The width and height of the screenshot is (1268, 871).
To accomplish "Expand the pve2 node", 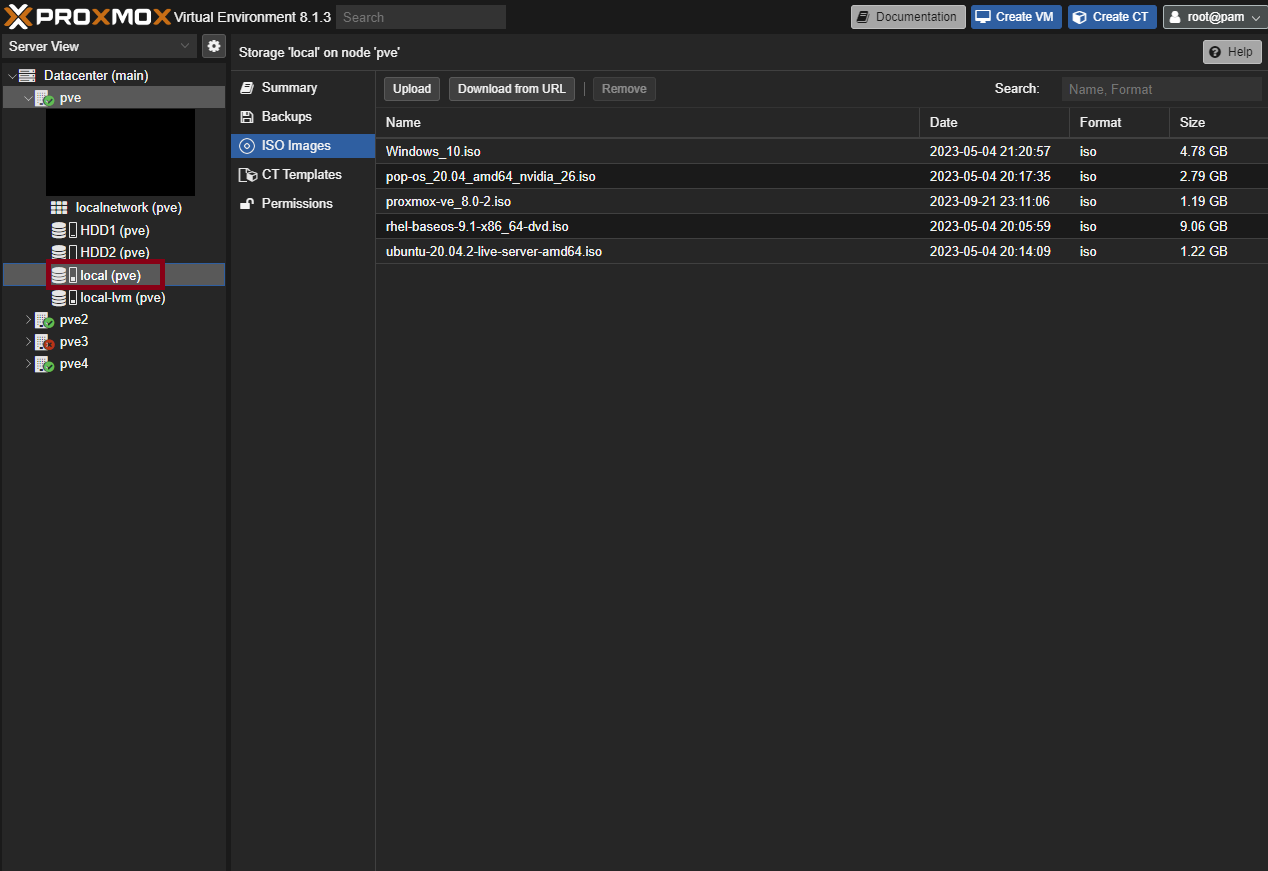I will coord(28,319).
